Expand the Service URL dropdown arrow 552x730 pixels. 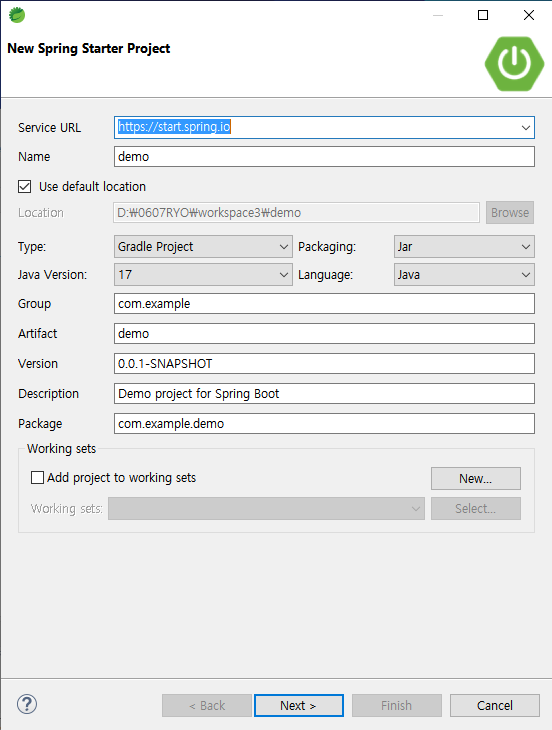point(526,128)
